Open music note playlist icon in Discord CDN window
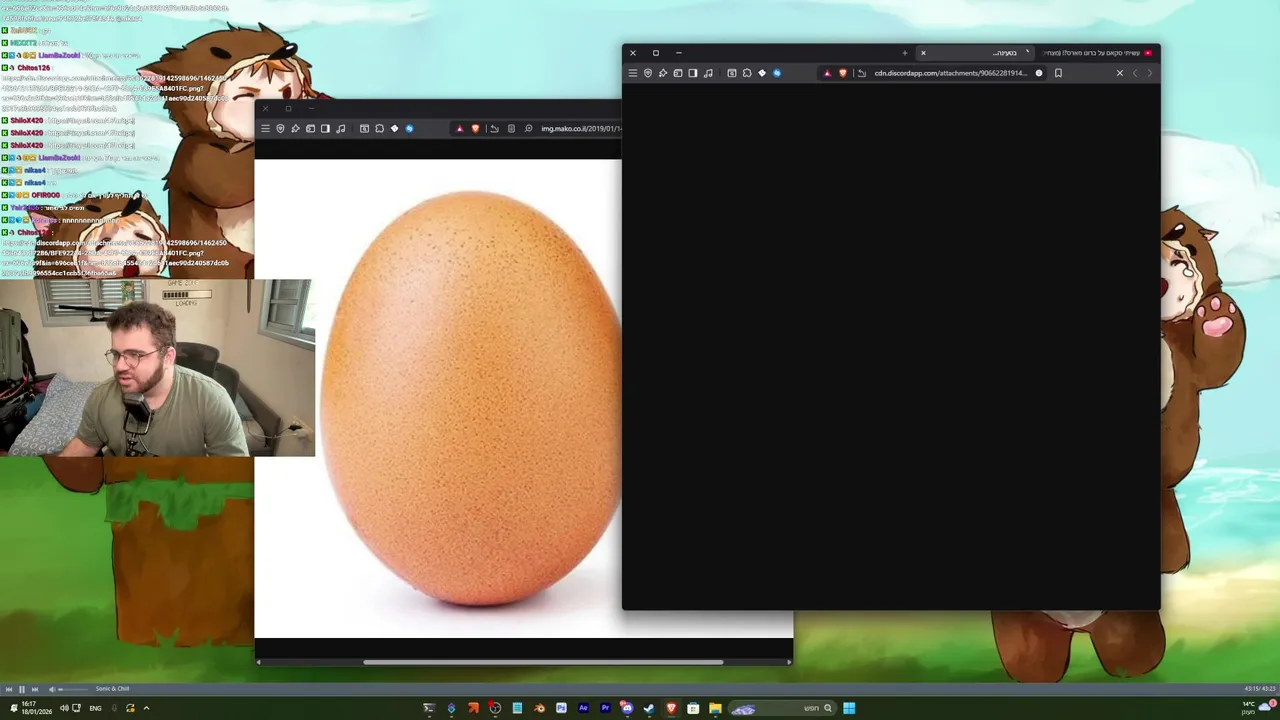Image resolution: width=1280 pixels, height=720 pixels. (x=708, y=73)
